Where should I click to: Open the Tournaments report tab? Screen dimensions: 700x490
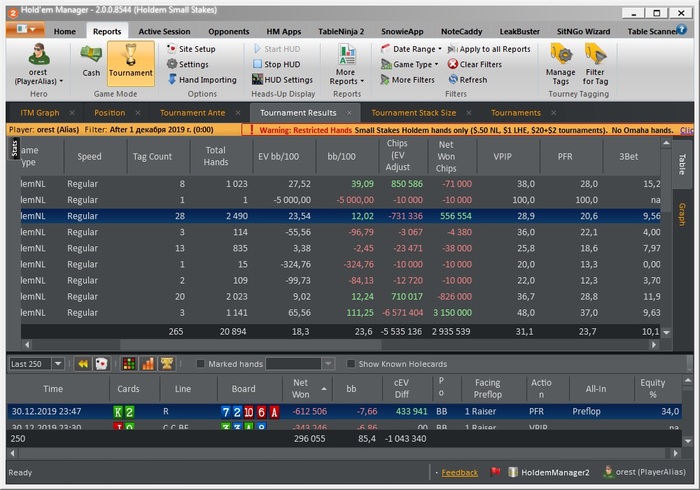coord(516,113)
